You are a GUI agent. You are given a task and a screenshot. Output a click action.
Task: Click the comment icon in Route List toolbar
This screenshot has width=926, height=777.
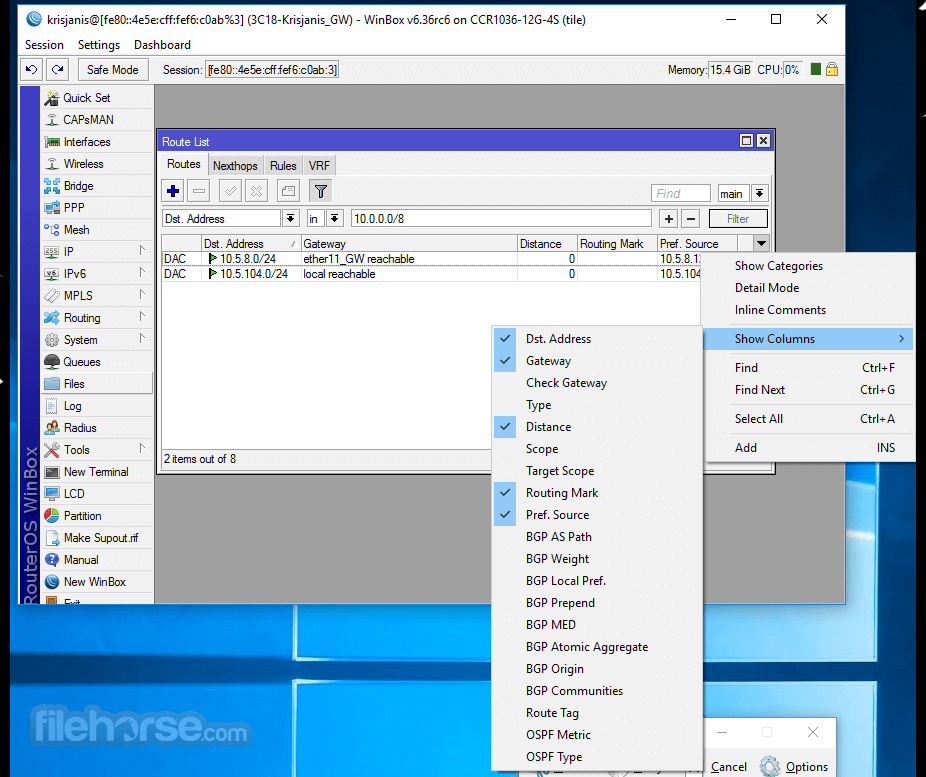(x=288, y=191)
